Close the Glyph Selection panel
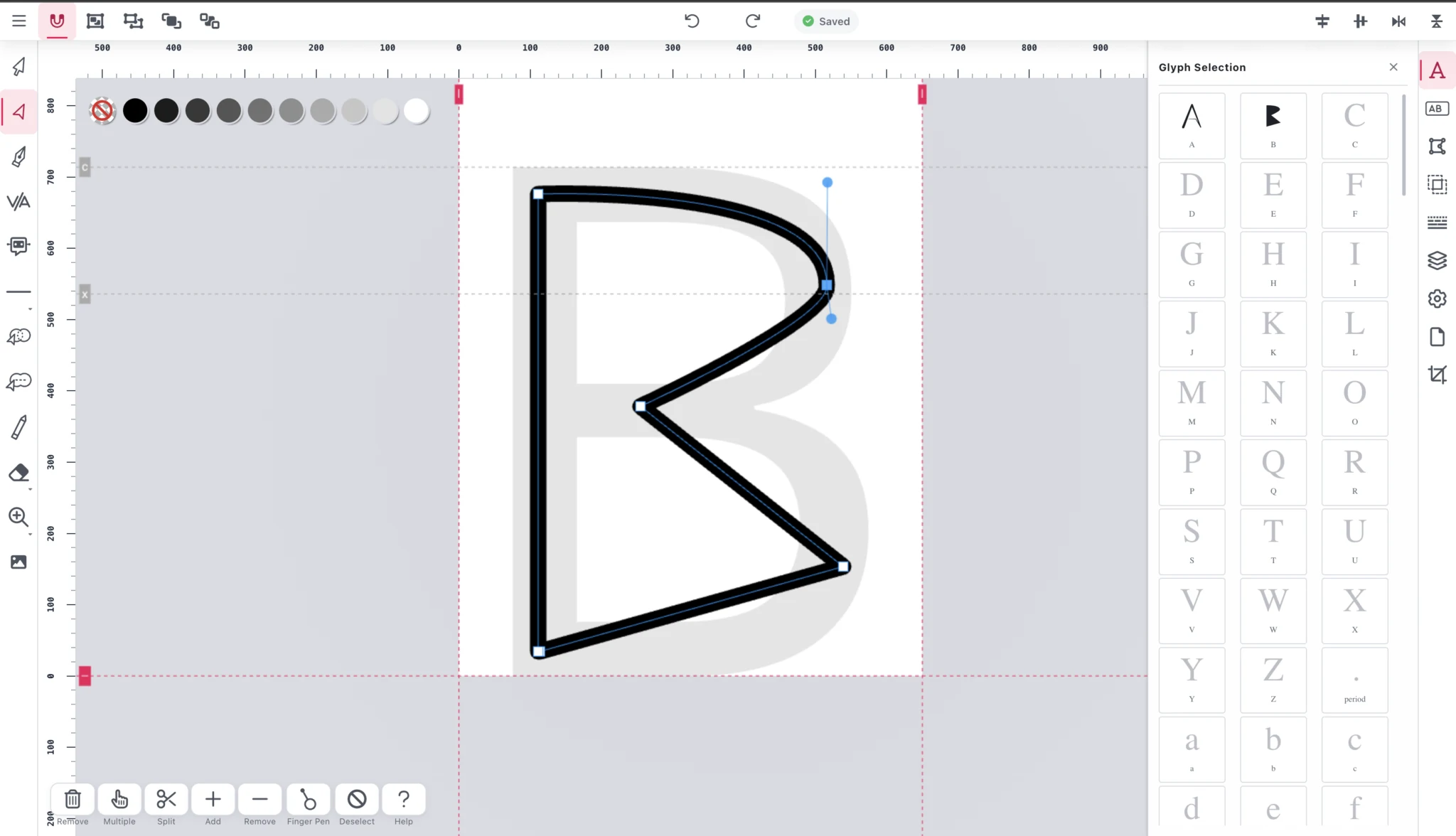Screen dimensions: 1456x836 [x=1393, y=67]
